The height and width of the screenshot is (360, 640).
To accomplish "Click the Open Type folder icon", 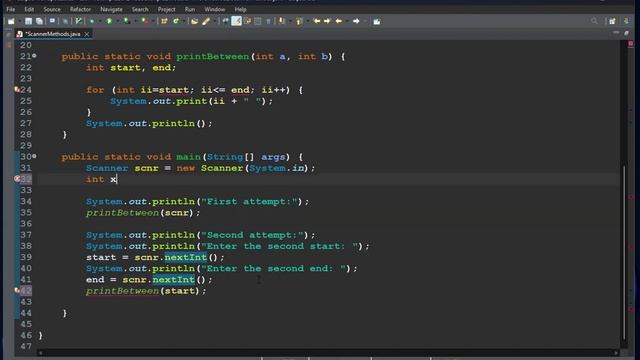I will [194, 21].
